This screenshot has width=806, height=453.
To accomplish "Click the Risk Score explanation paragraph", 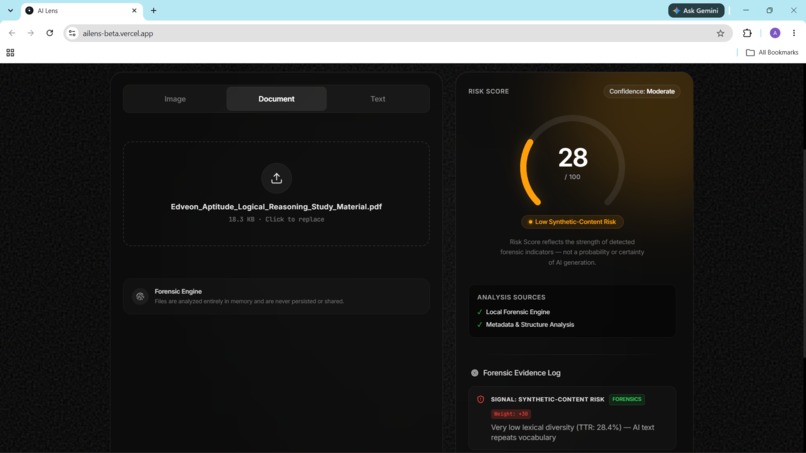I will point(572,252).
